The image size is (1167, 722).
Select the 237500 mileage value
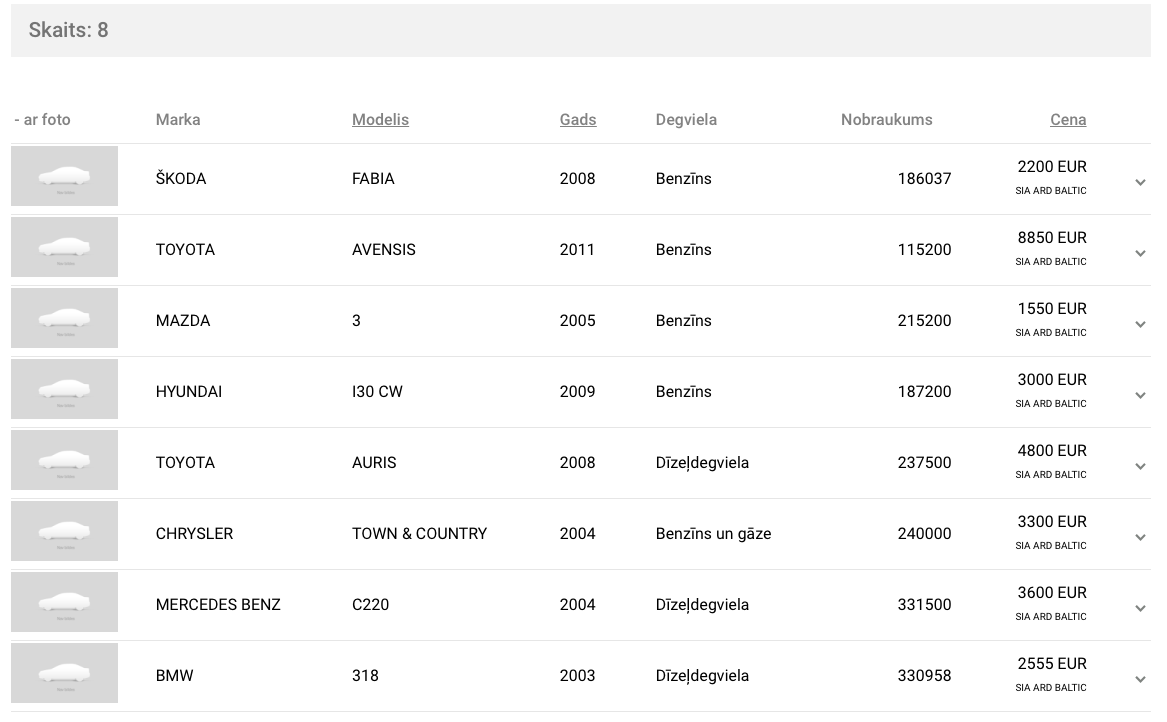(x=924, y=463)
